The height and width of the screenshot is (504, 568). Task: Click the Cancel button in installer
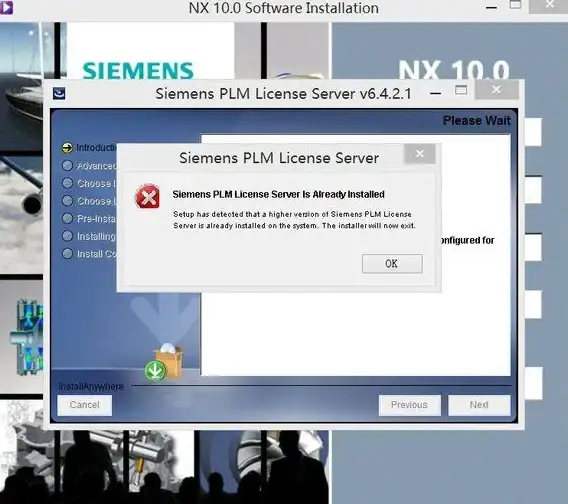[x=84, y=405]
